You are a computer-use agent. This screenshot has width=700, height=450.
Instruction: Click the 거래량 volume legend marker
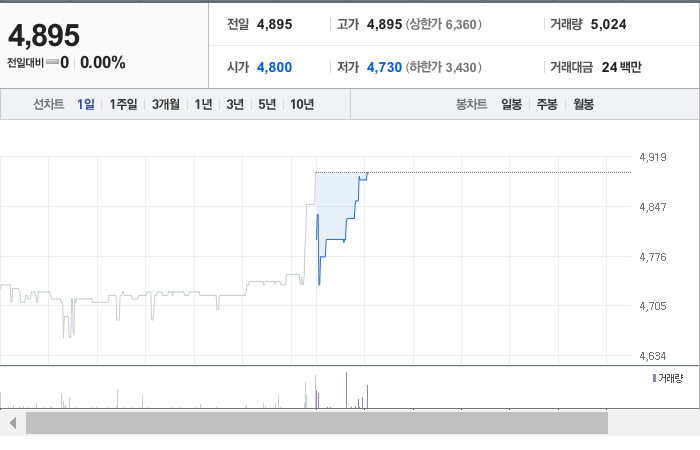coord(654,379)
